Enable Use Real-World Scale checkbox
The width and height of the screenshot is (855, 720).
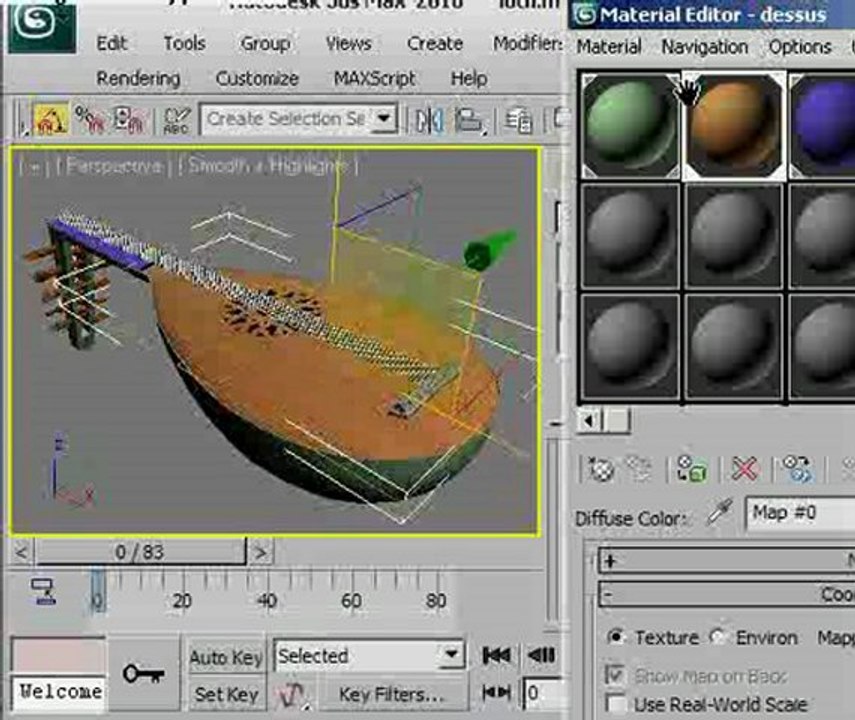616,703
